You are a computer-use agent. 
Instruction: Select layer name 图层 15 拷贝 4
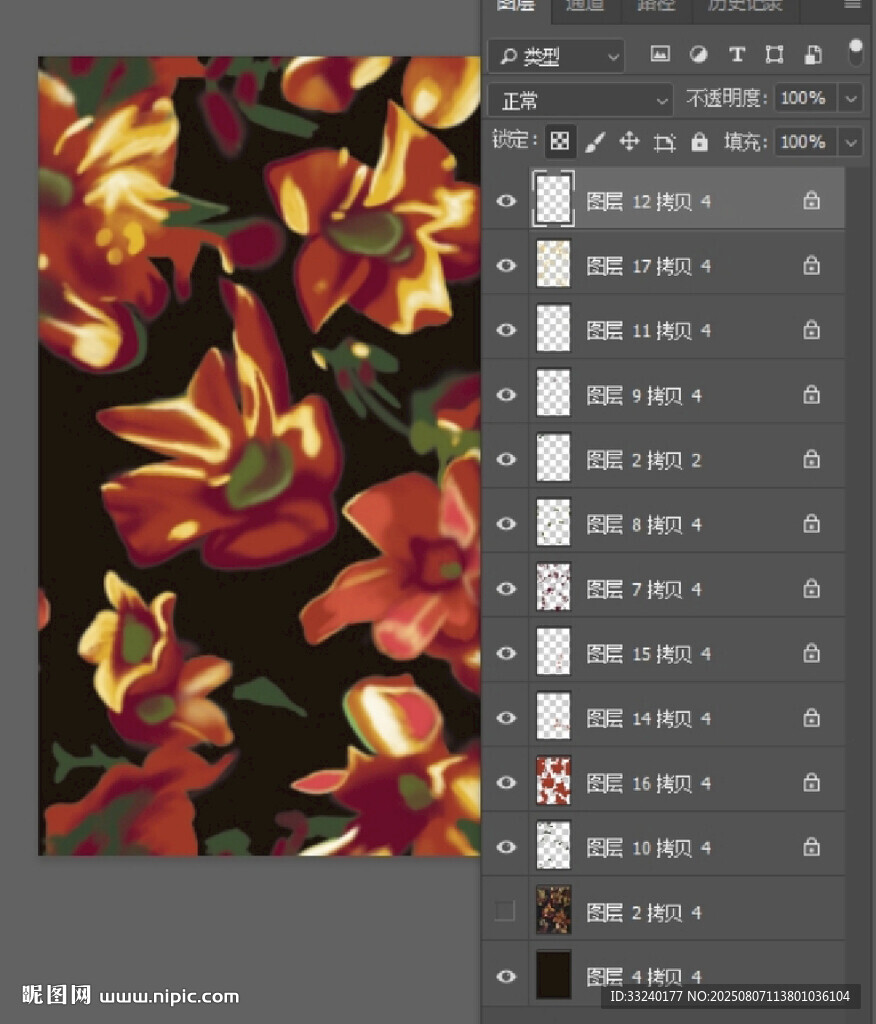(648, 654)
